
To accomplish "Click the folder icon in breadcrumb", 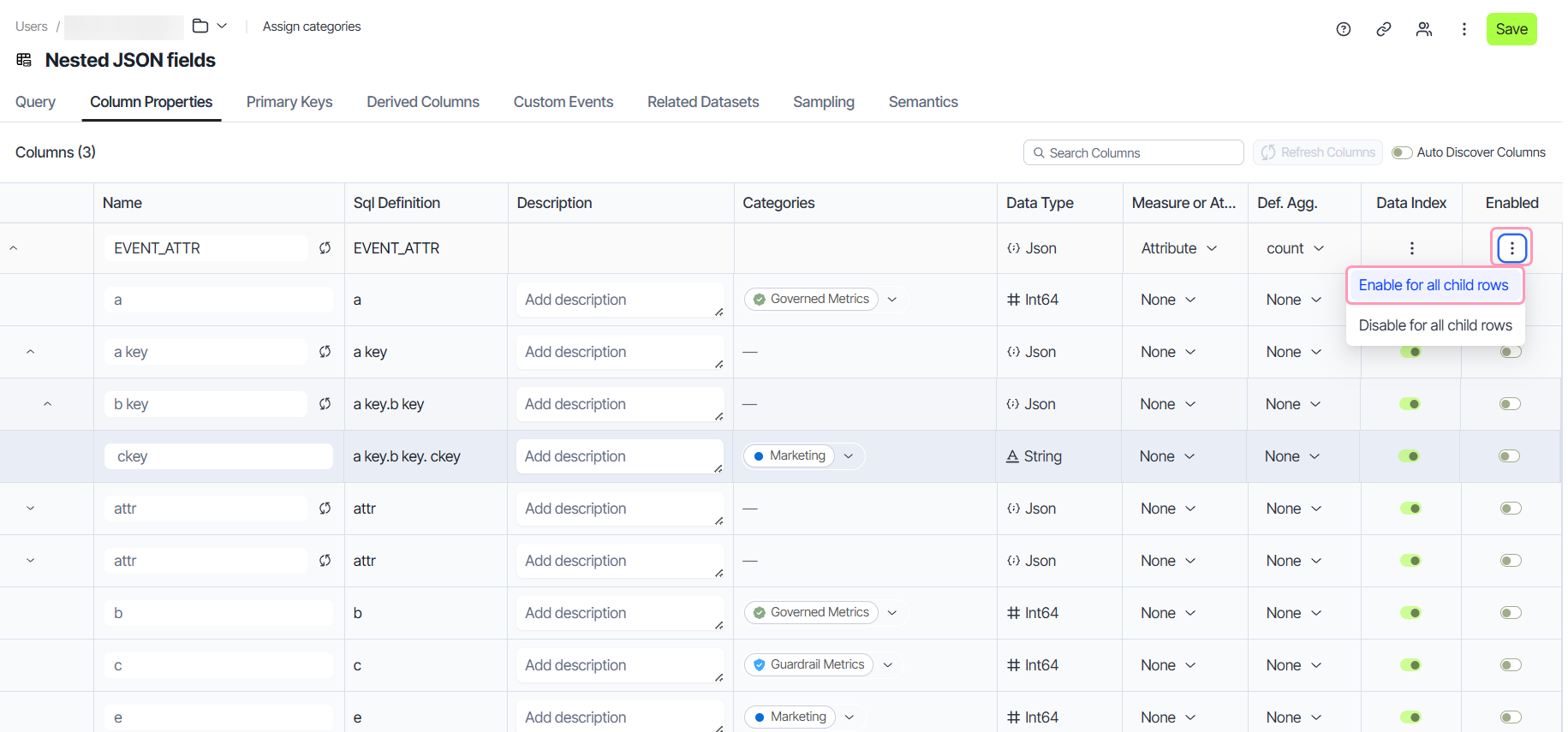I will 200,26.
